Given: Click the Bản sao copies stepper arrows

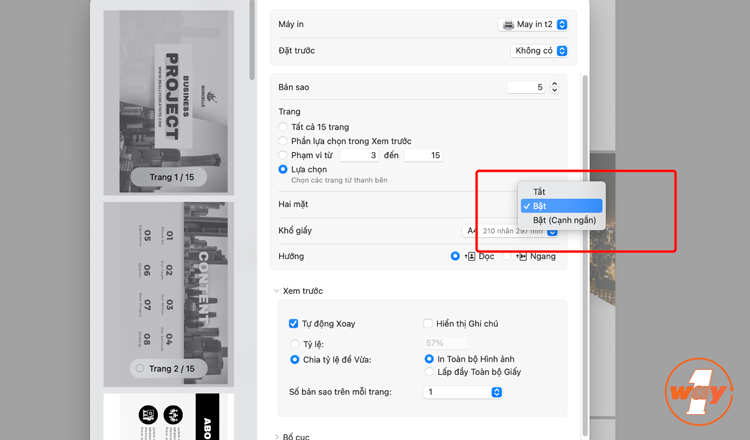Looking at the screenshot, I should [554, 87].
